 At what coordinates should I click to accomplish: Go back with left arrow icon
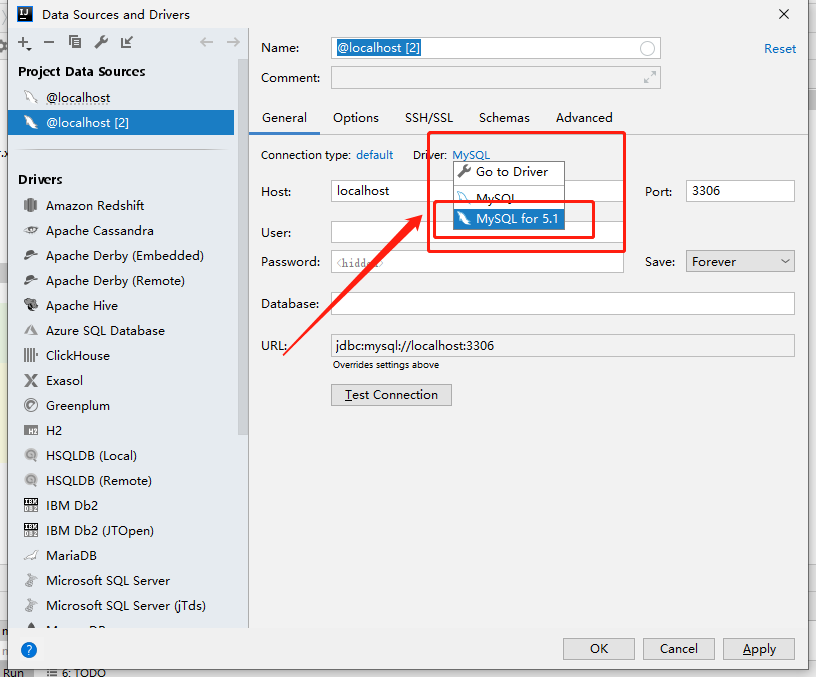click(x=207, y=42)
